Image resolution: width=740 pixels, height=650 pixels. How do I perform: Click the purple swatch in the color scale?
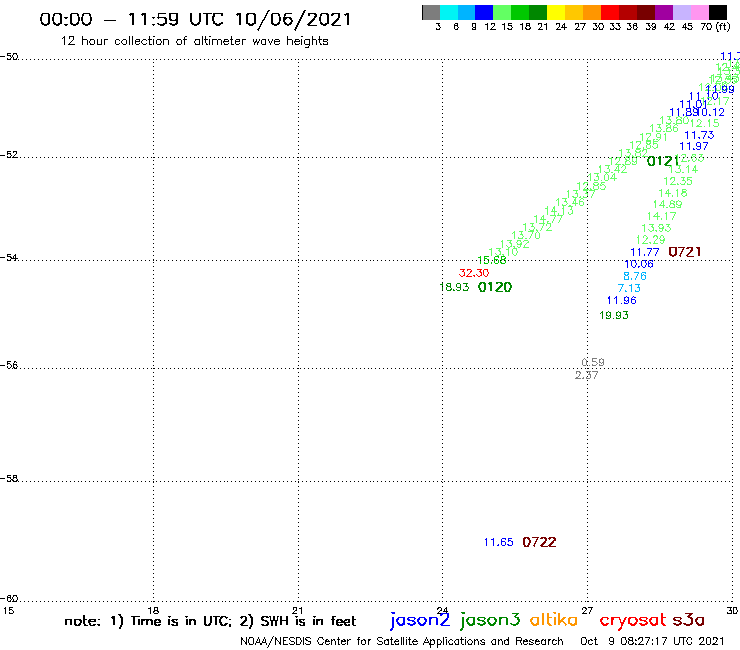tap(664, 12)
